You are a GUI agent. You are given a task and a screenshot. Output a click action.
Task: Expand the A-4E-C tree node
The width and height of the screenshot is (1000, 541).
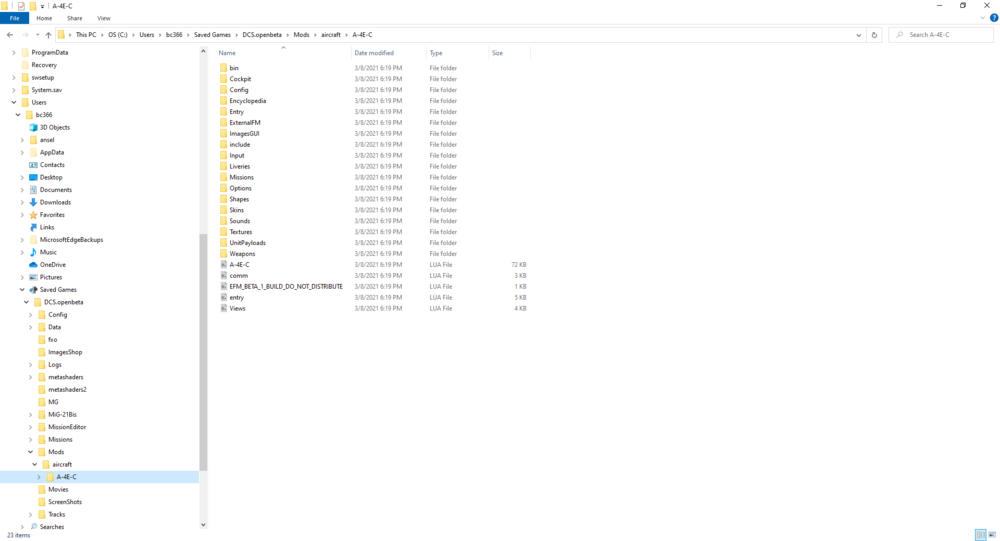tap(39, 477)
